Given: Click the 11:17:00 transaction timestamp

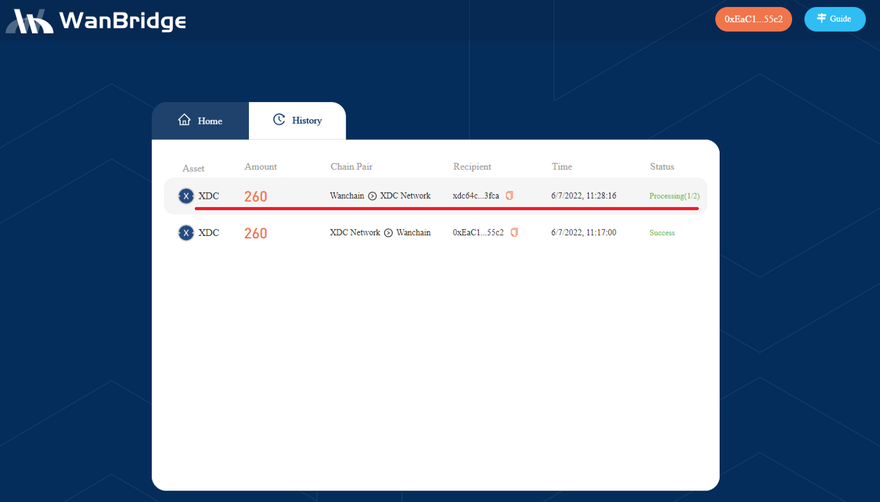Looking at the screenshot, I should 584,233.
